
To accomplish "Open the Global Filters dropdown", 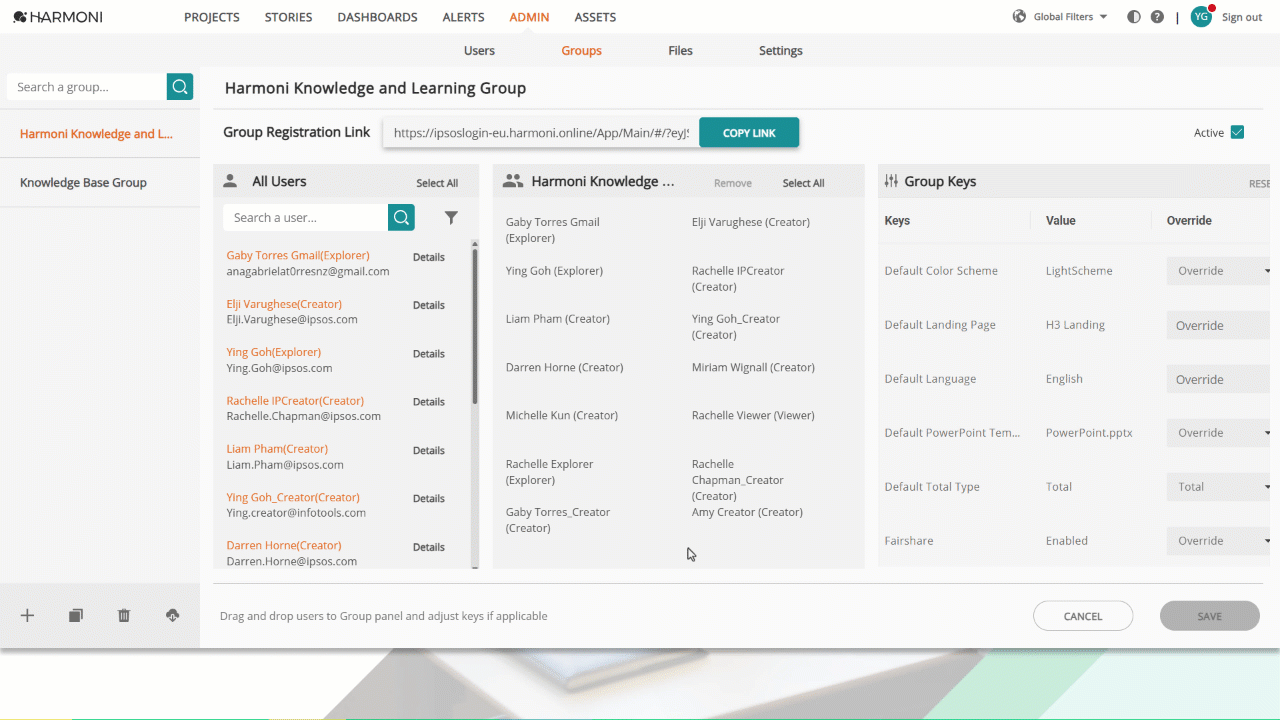I will click(x=1070, y=17).
